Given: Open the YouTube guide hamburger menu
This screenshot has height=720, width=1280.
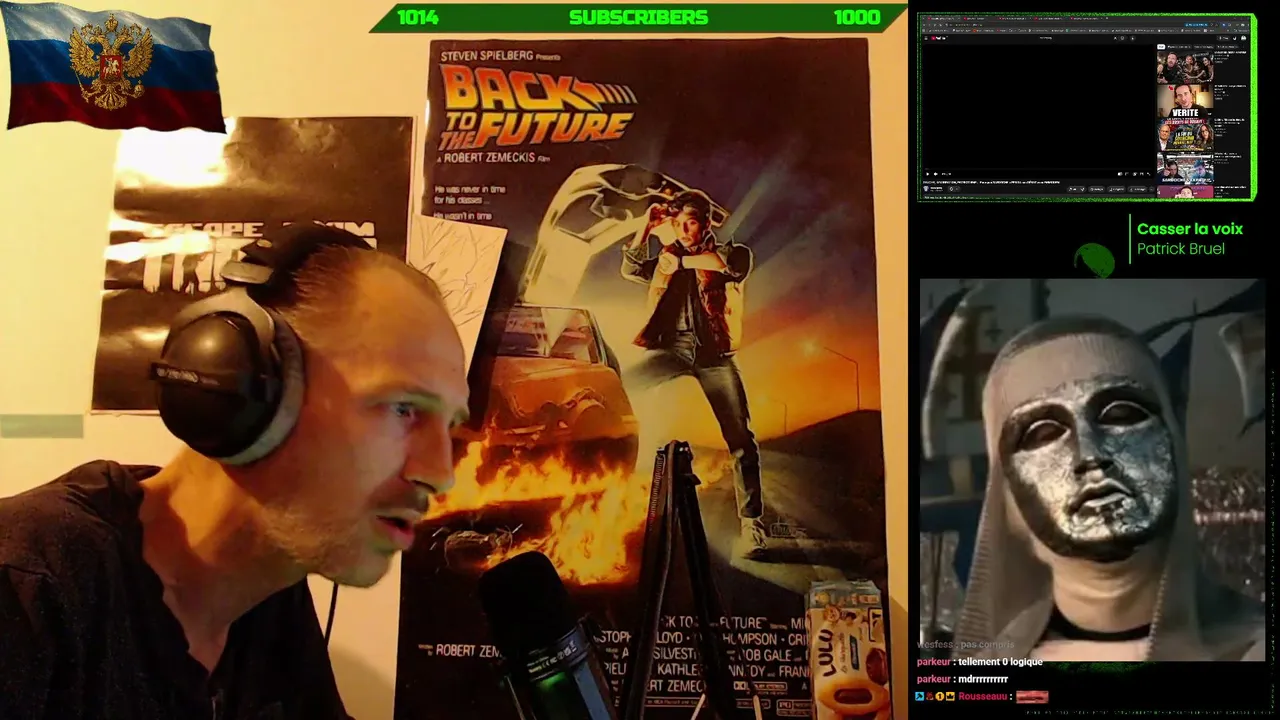Looking at the screenshot, I should click(x=927, y=38).
